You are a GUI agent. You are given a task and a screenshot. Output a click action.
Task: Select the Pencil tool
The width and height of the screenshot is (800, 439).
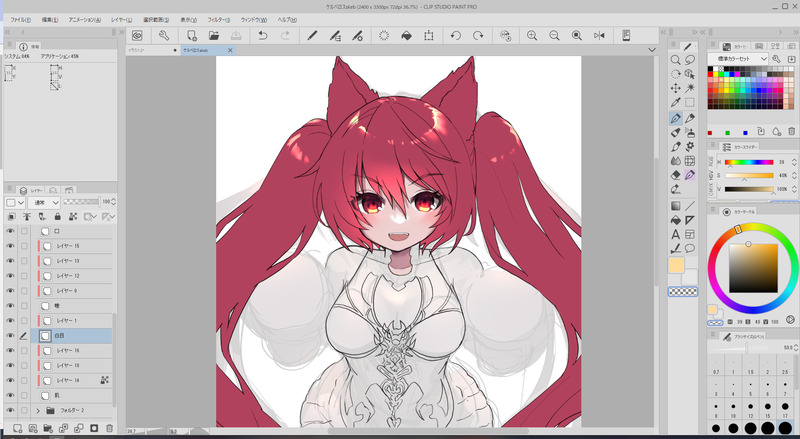pyautogui.click(x=690, y=118)
